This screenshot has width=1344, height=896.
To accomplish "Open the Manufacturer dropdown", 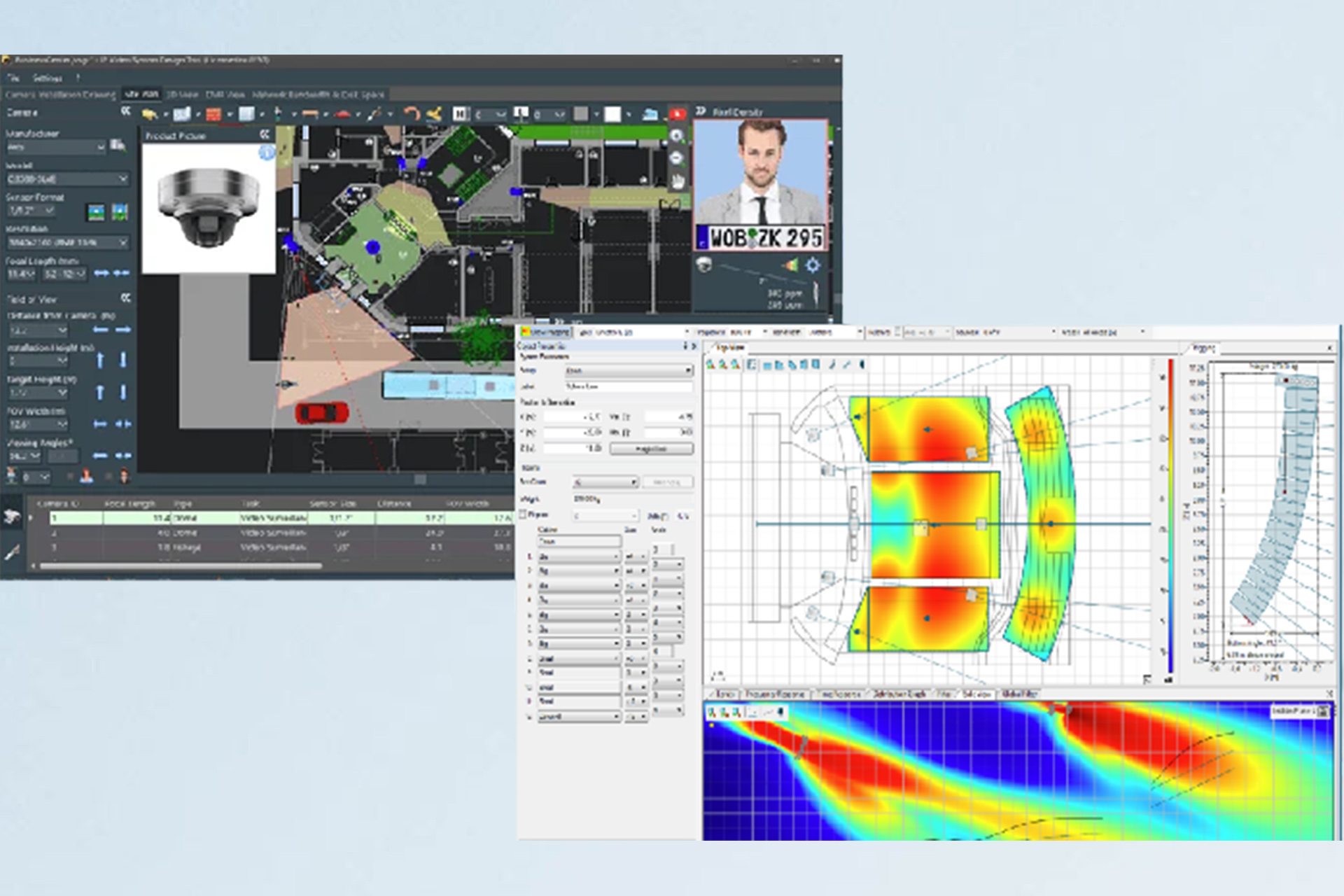I will [x=100, y=147].
